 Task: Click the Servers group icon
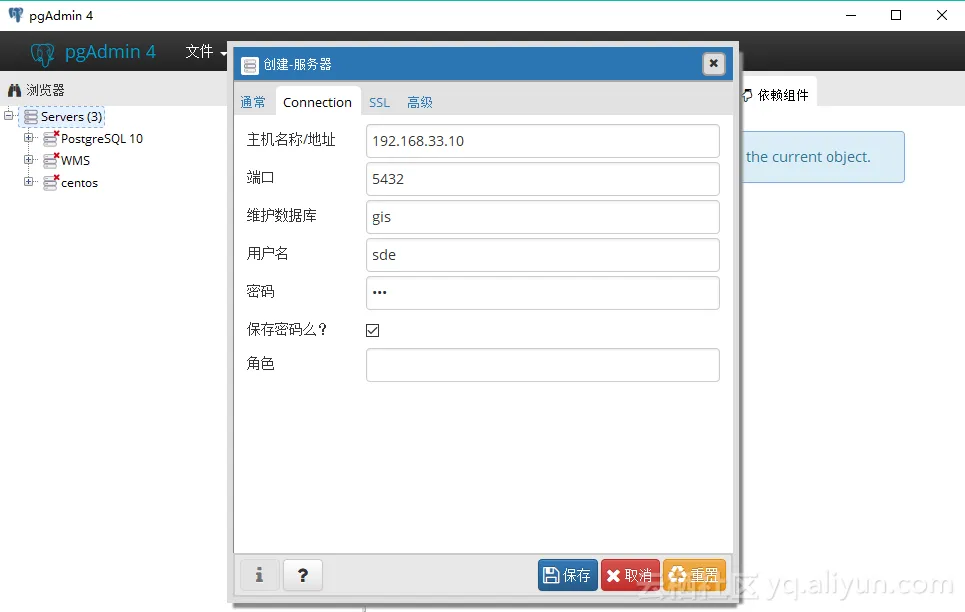[x=31, y=117]
